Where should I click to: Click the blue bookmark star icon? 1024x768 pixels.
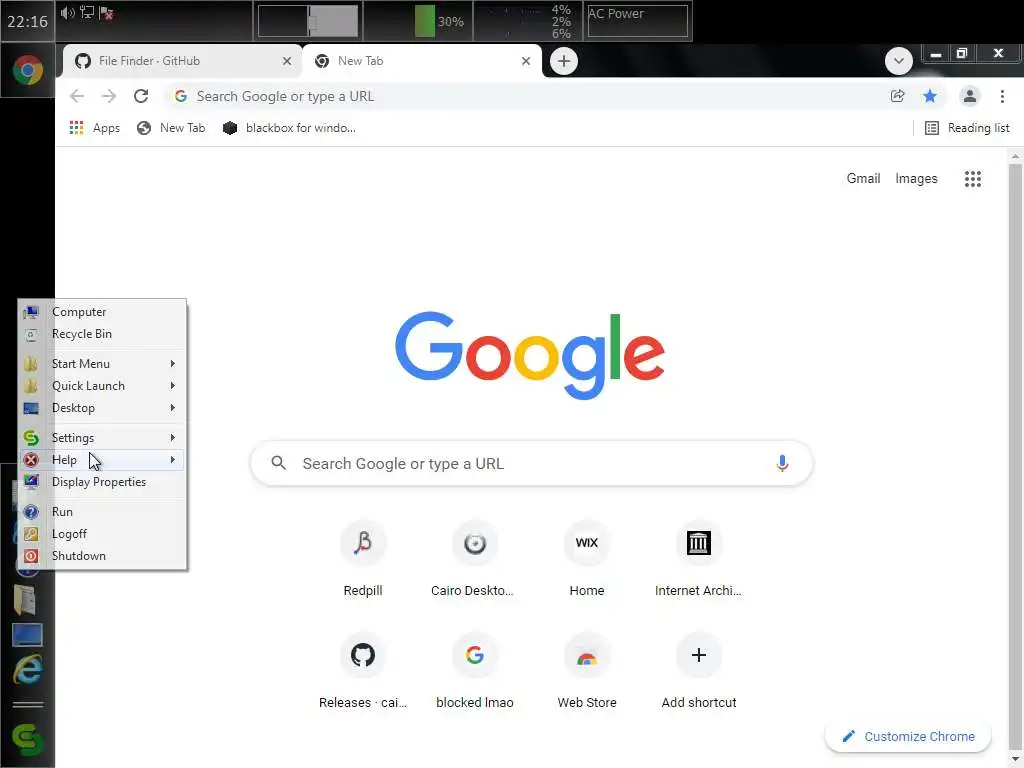[929, 97]
